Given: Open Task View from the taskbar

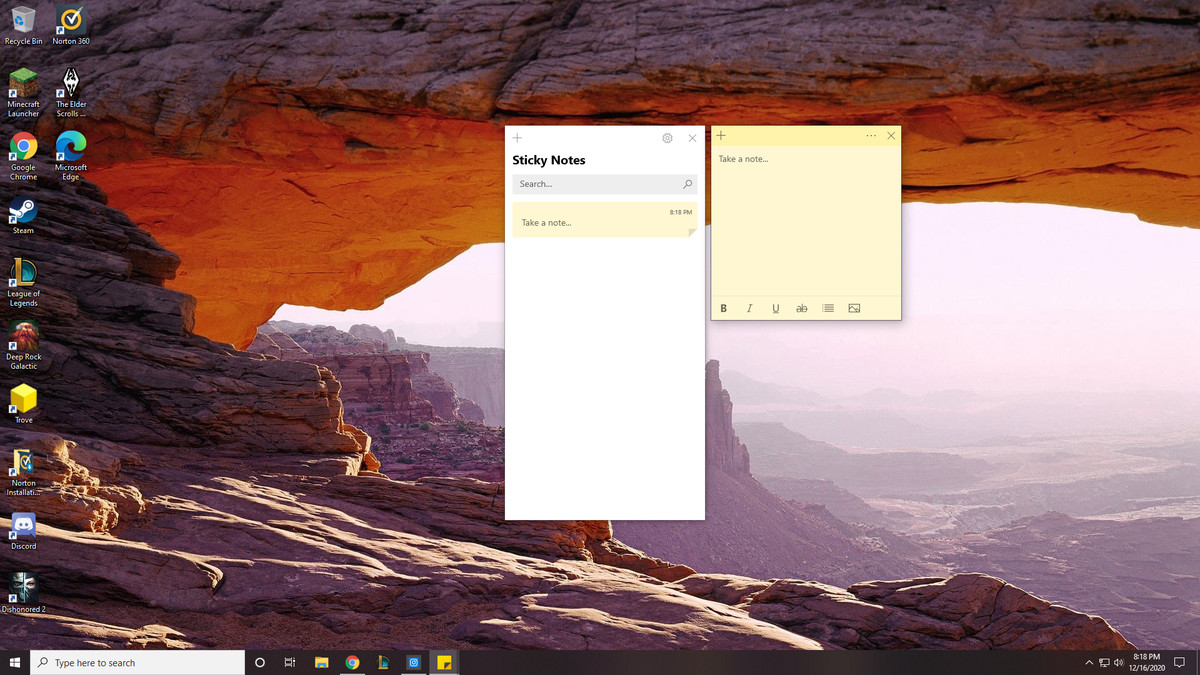Looking at the screenshot, I should click(x=290, y=662).
